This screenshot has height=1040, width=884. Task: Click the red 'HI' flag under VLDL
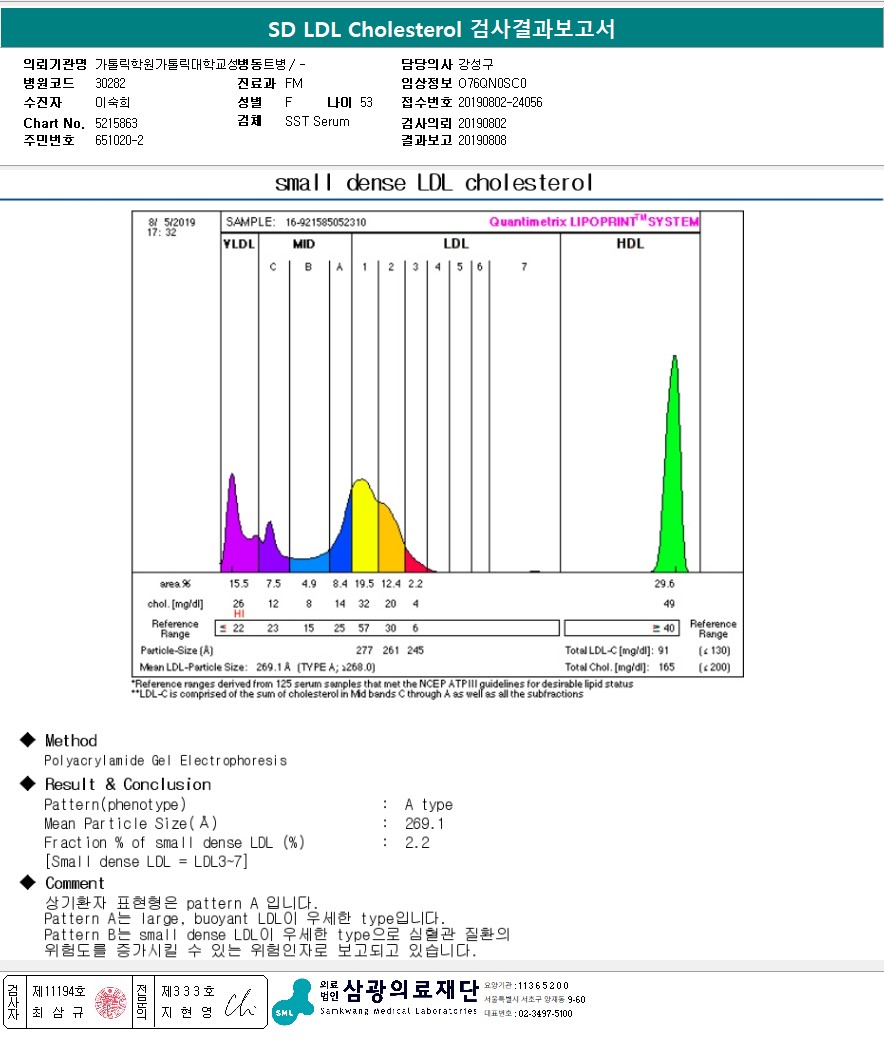coord(239,614)
